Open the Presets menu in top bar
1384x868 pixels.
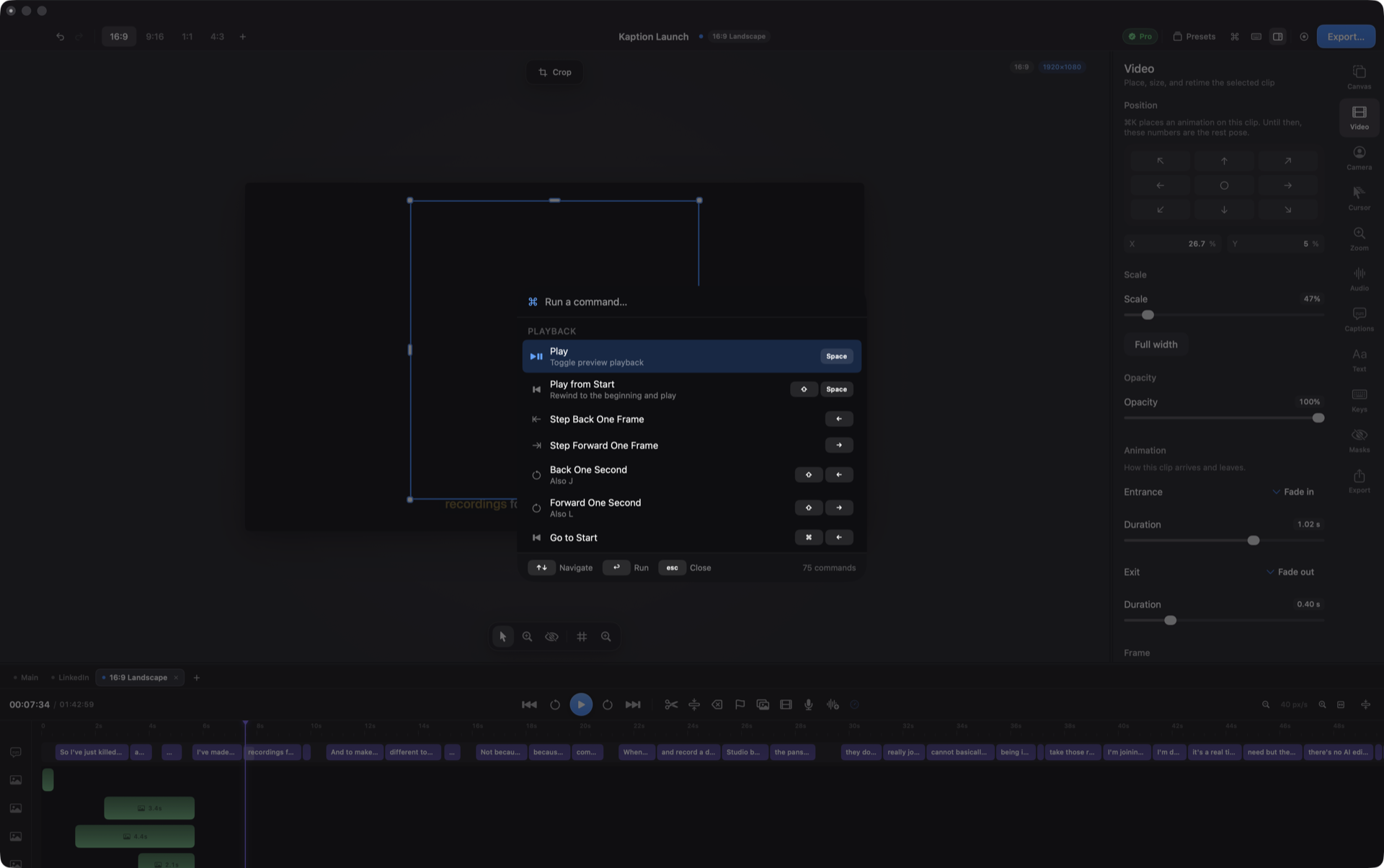pos(1194,36)
